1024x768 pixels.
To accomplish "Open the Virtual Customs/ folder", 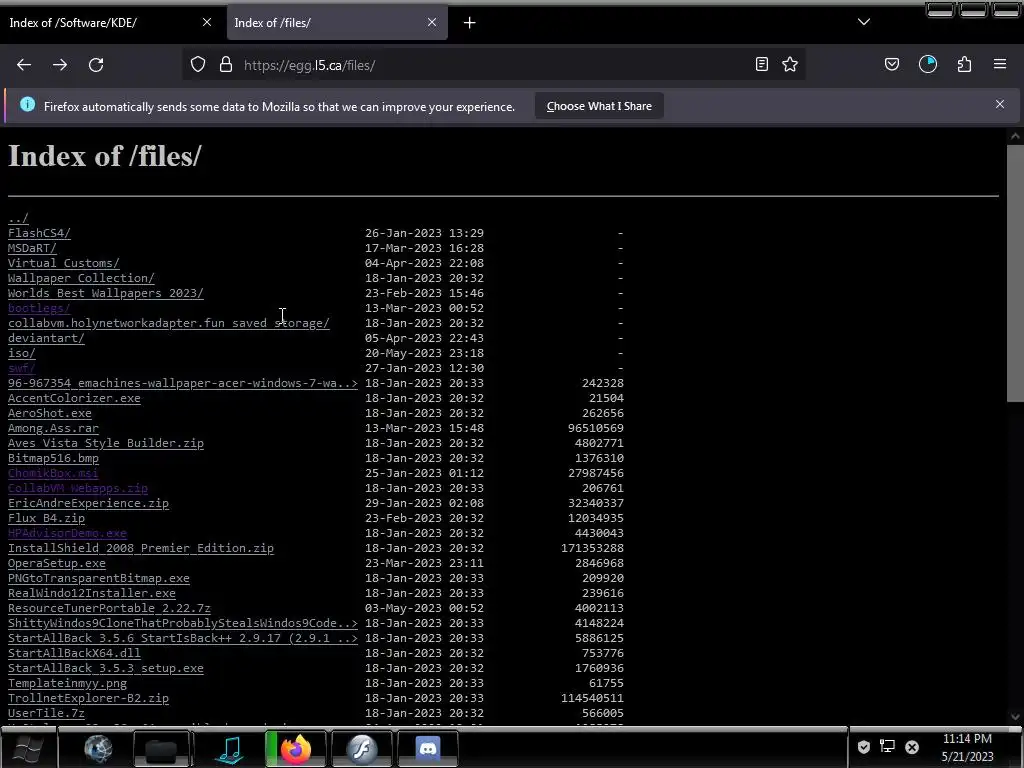I will (x=63, y=263).
